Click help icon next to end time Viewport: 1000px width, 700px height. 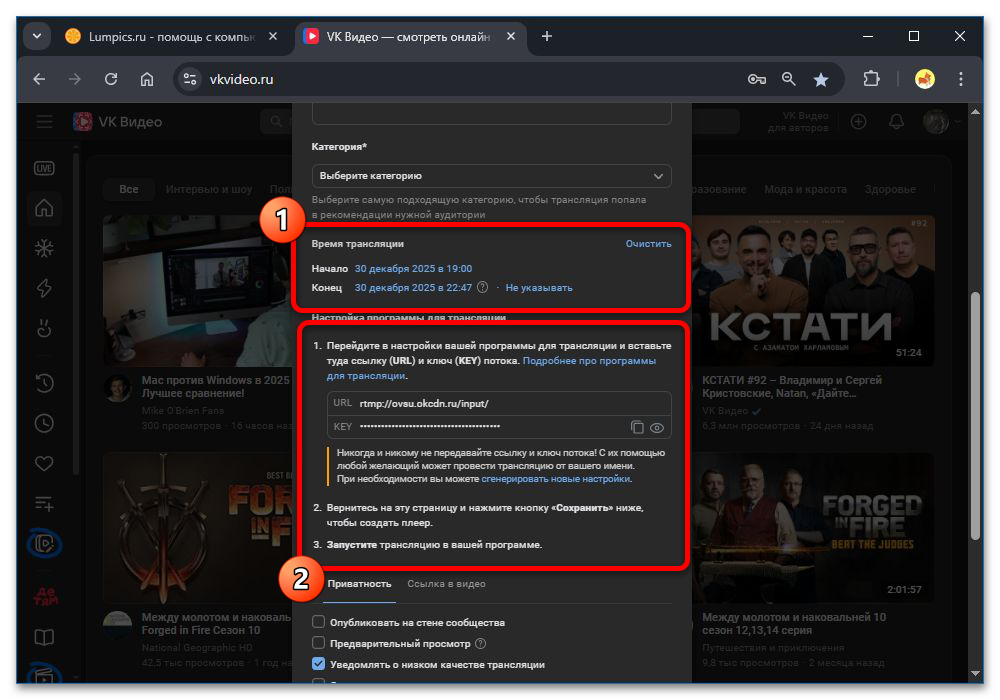[483, 288]
